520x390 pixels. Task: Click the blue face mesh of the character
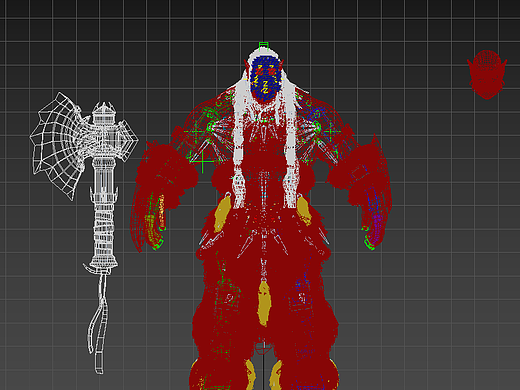[x=266, y=78]
